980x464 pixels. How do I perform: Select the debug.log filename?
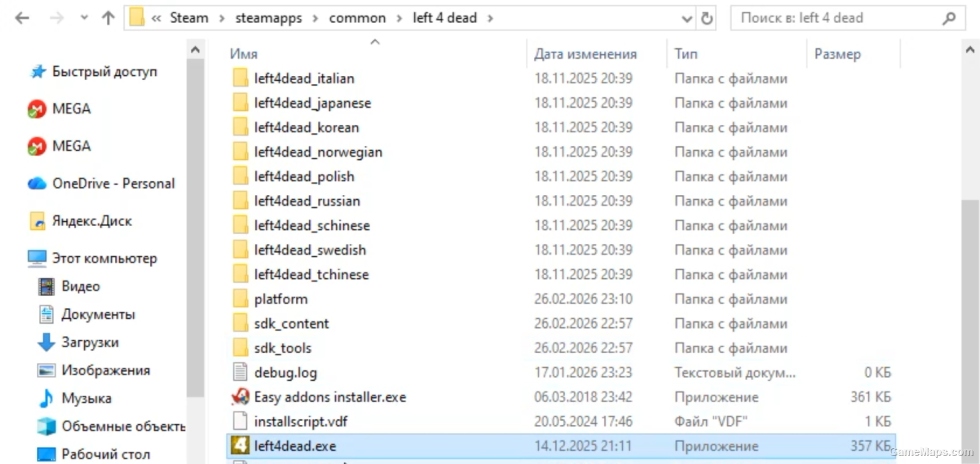coord(286,373)
